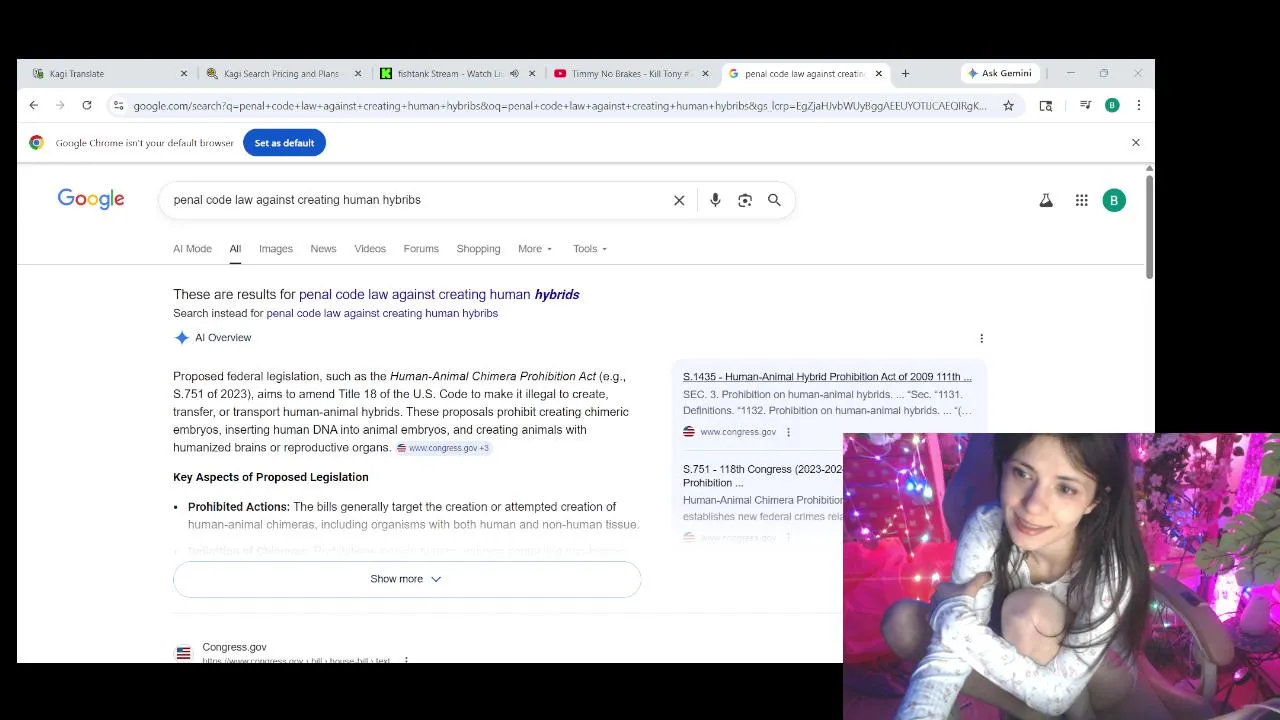Open the Chrome profile B avatar
Image resolution: width=1280 pixels, height=720 pixels.
[x=1112, y=105]
